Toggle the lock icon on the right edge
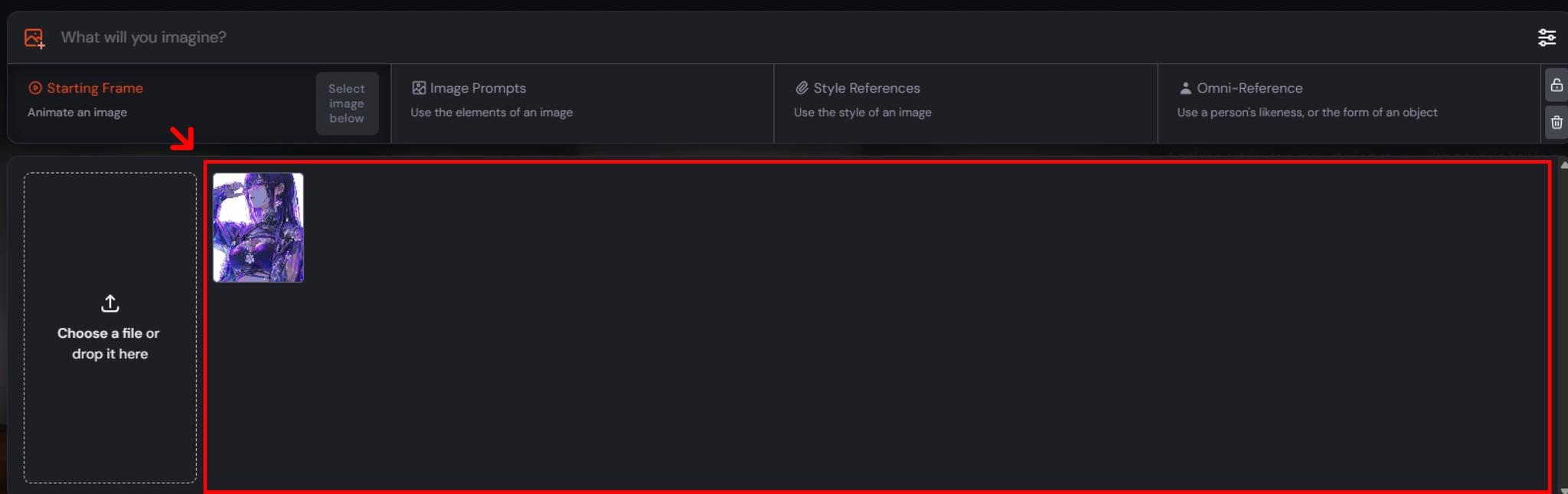The image size is (1568, 494). click(1557, 85)
